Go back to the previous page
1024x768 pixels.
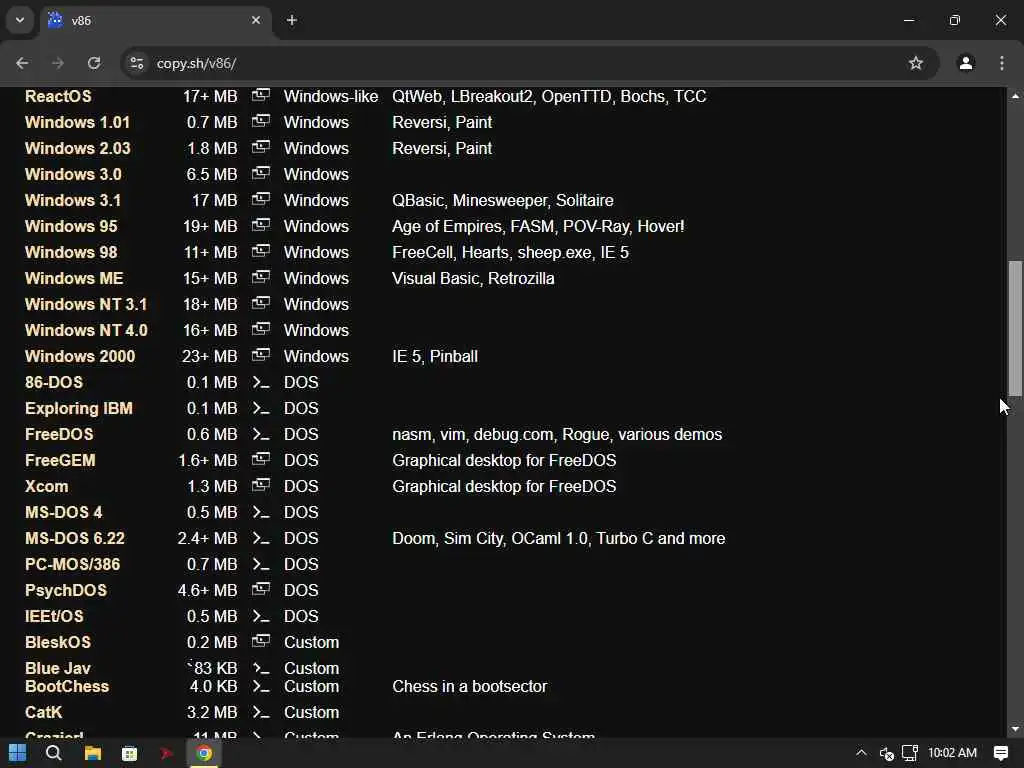pyautogui.click(x=22, y=63)
